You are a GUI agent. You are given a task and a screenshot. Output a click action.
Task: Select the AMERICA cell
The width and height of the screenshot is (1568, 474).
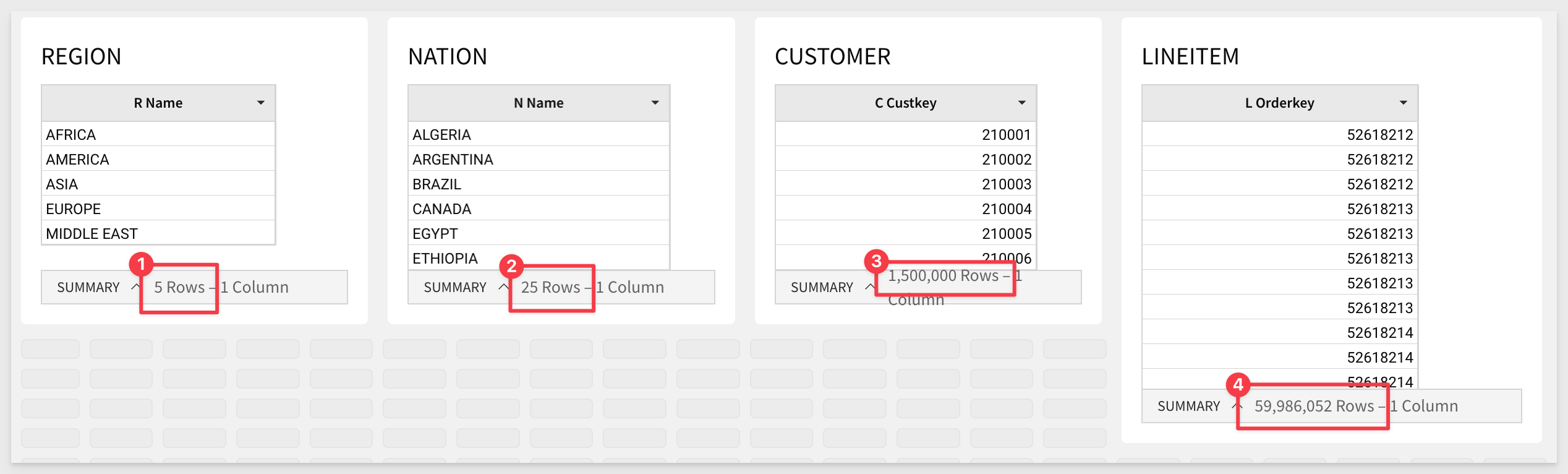[158, 159]
